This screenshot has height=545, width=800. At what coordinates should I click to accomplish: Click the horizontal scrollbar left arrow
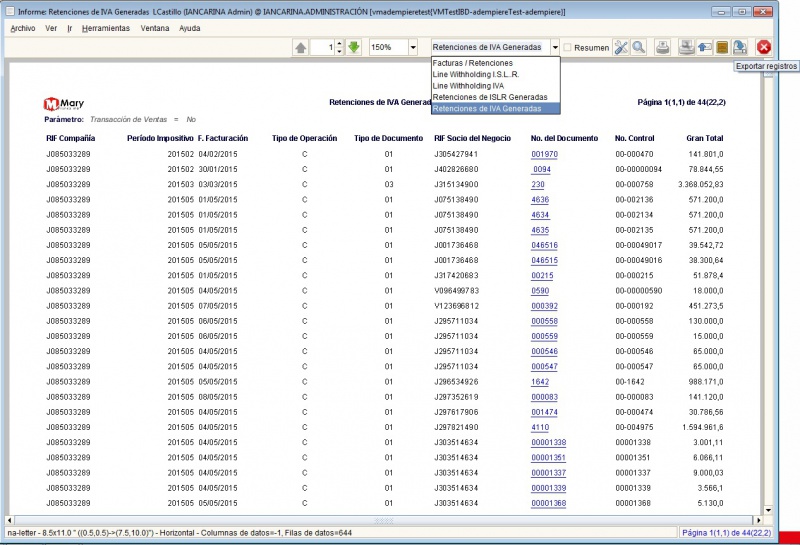pyautogui.click(x=10, y=521)
